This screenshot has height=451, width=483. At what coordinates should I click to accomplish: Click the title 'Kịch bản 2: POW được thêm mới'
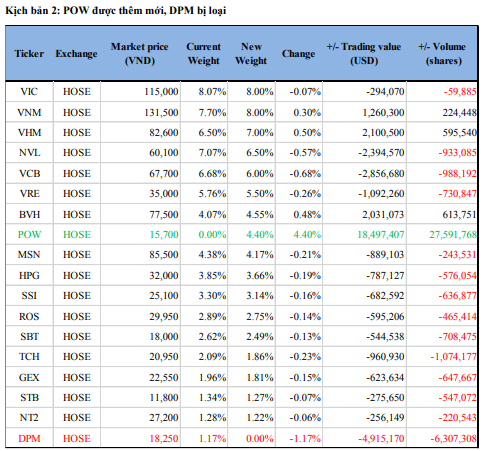pyautogui.click(x=86, y=11)
